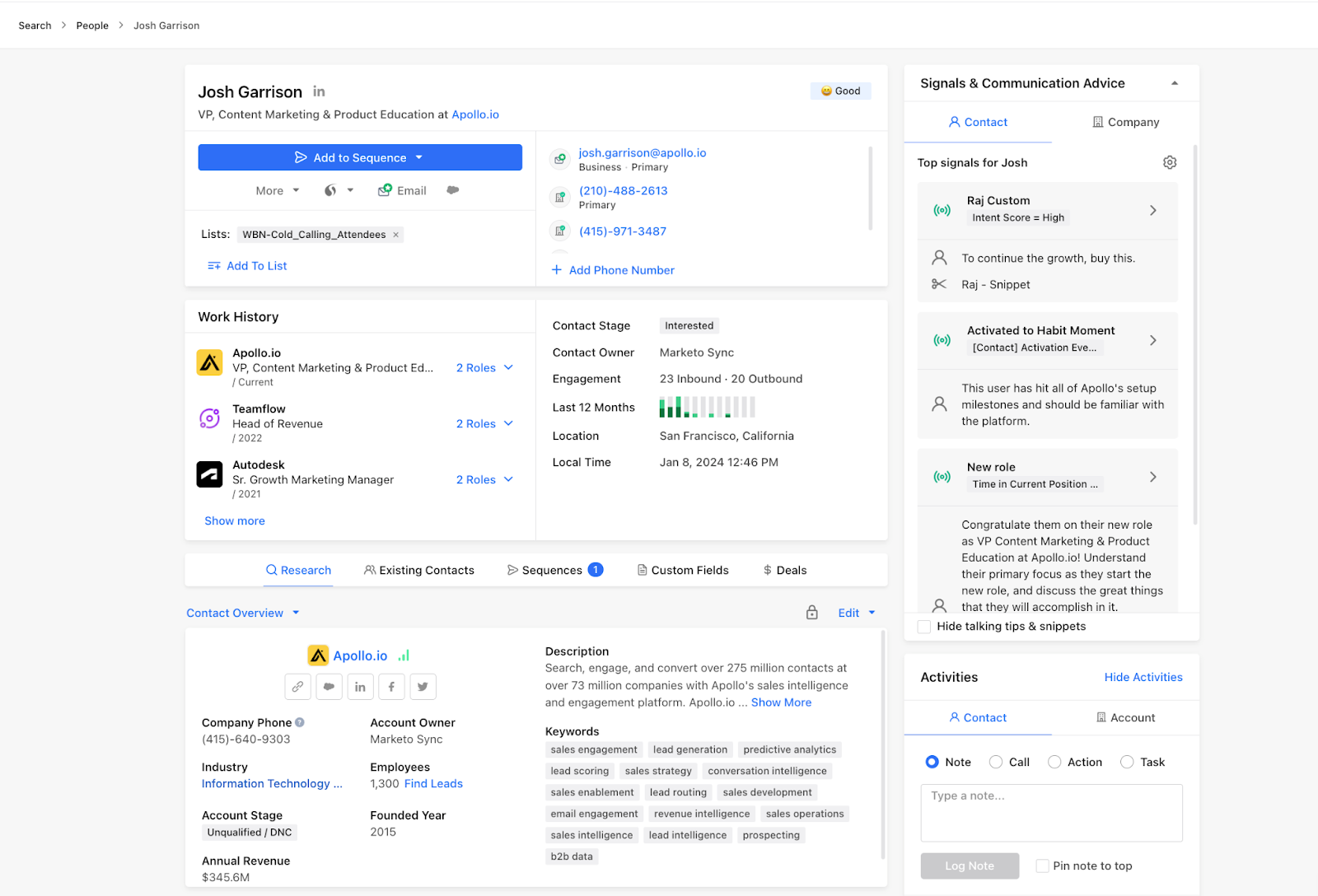Expand the New role signal chevron
Image resolution: width=1318 pixels, height=896 pixels.
click(1153, 477)
